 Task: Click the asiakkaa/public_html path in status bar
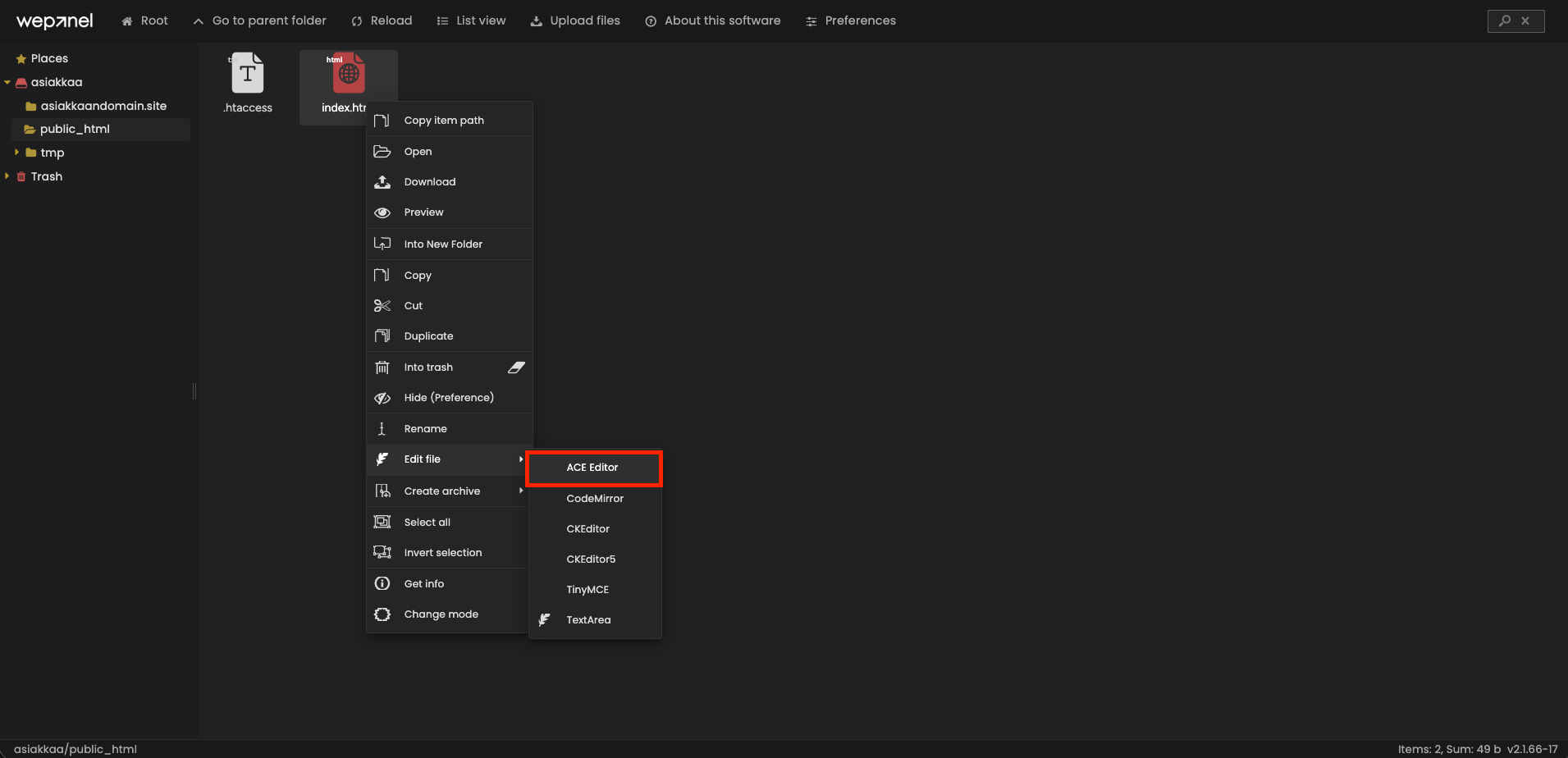tap(75, 749)
